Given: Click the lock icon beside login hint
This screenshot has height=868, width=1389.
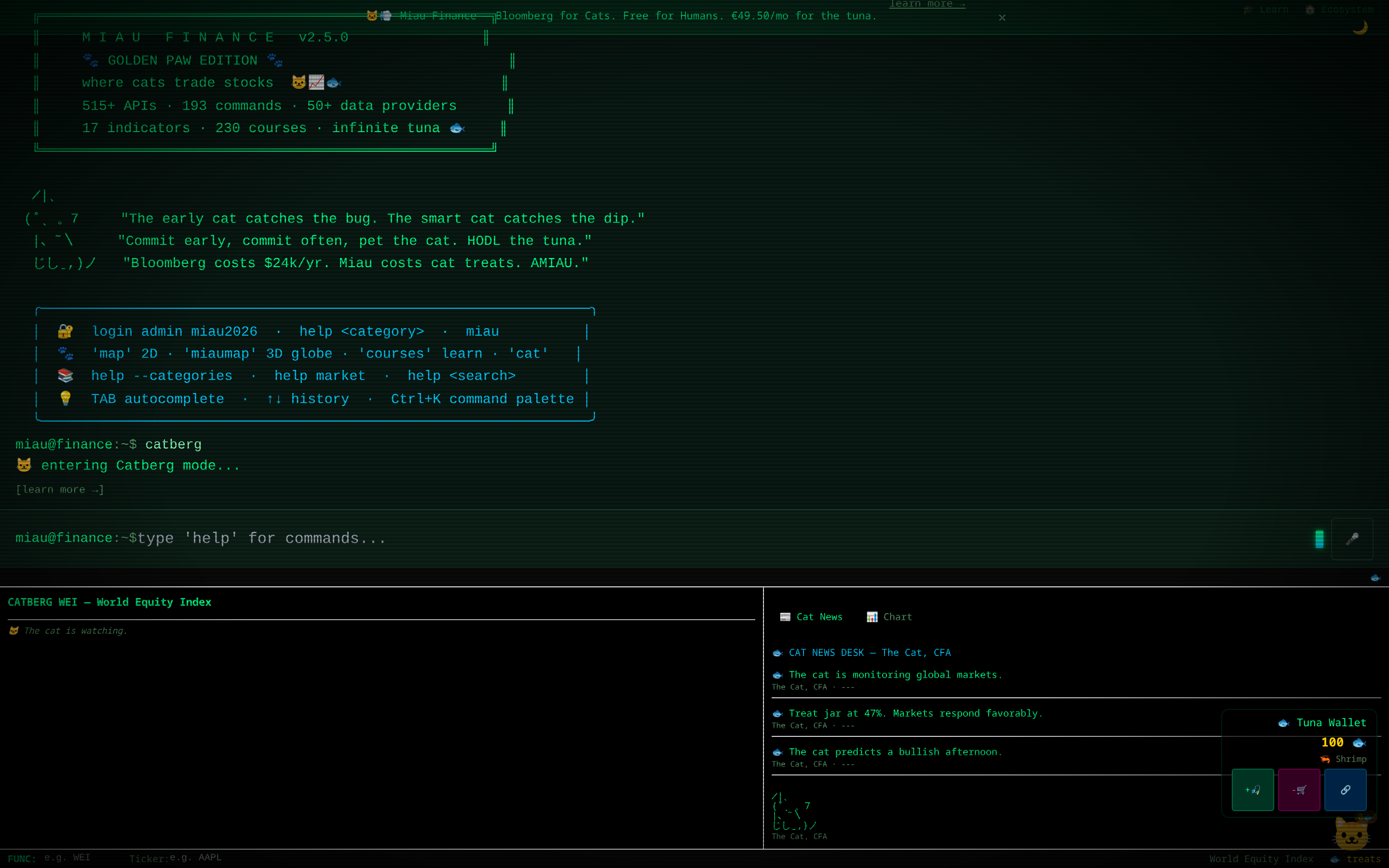Looking at the screenshot, I should click(x=66, y=331).
